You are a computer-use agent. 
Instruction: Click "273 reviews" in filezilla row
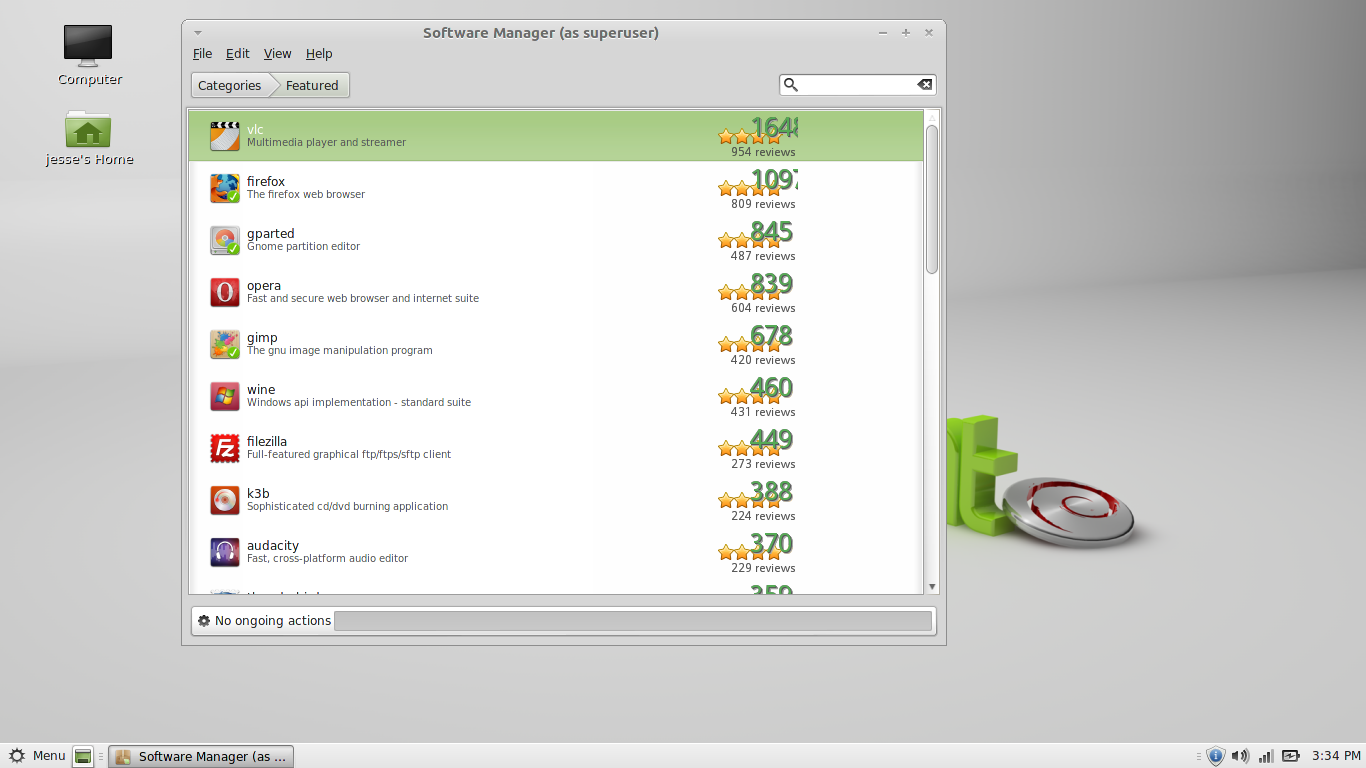[x=763, y=464]
